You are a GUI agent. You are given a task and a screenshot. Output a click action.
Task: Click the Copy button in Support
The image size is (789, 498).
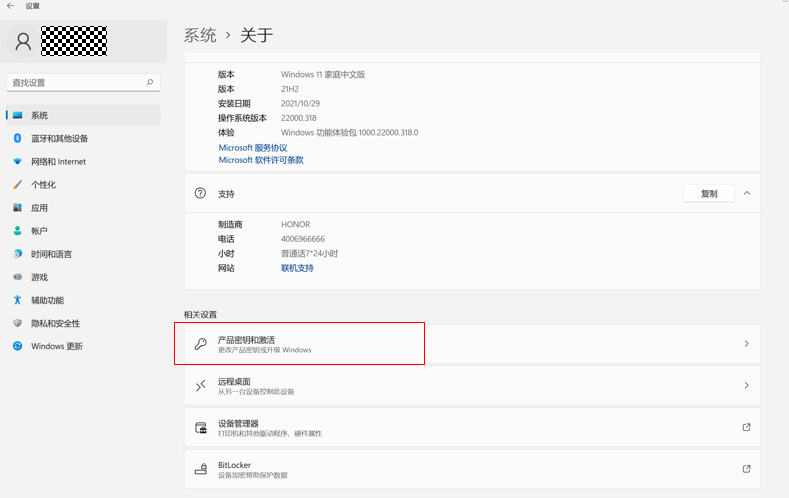pyautogui.click(x=709, y=193)
